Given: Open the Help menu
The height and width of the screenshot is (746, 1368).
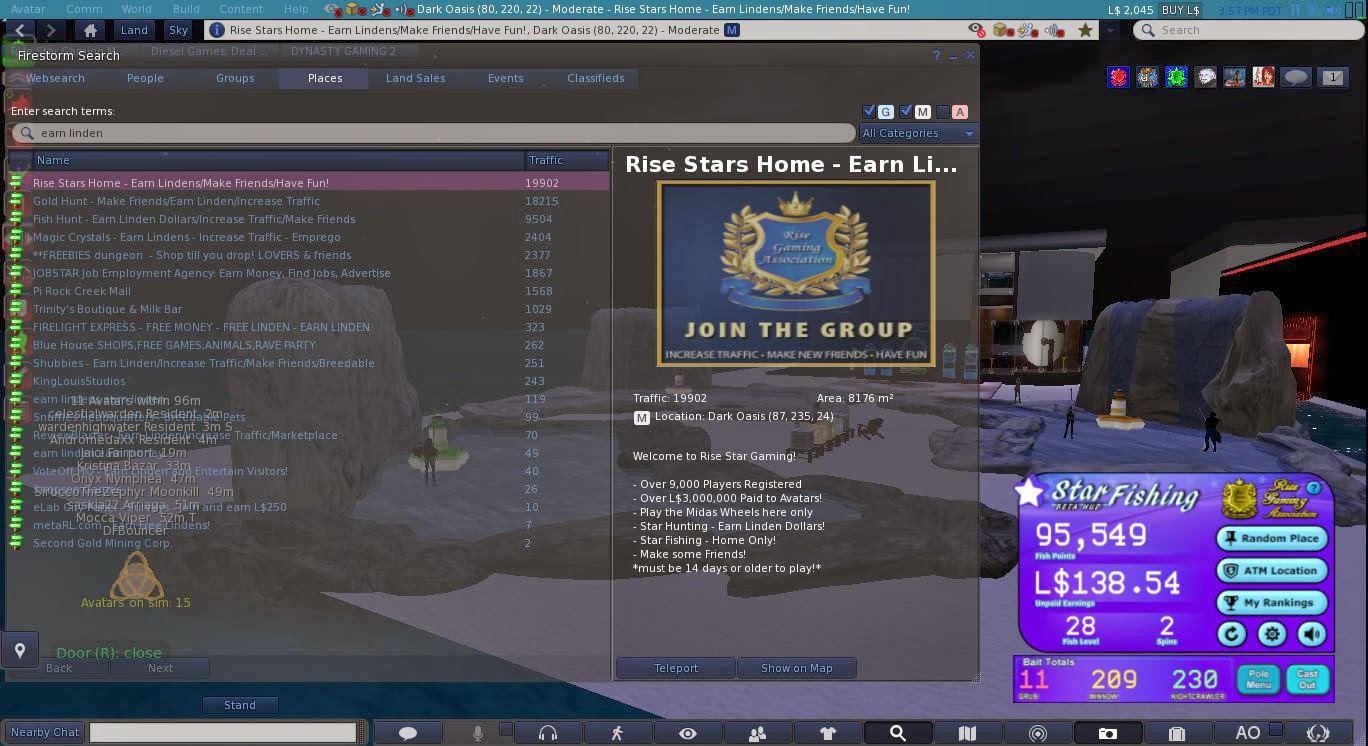Looking at the screenshot, I should 296,9.
